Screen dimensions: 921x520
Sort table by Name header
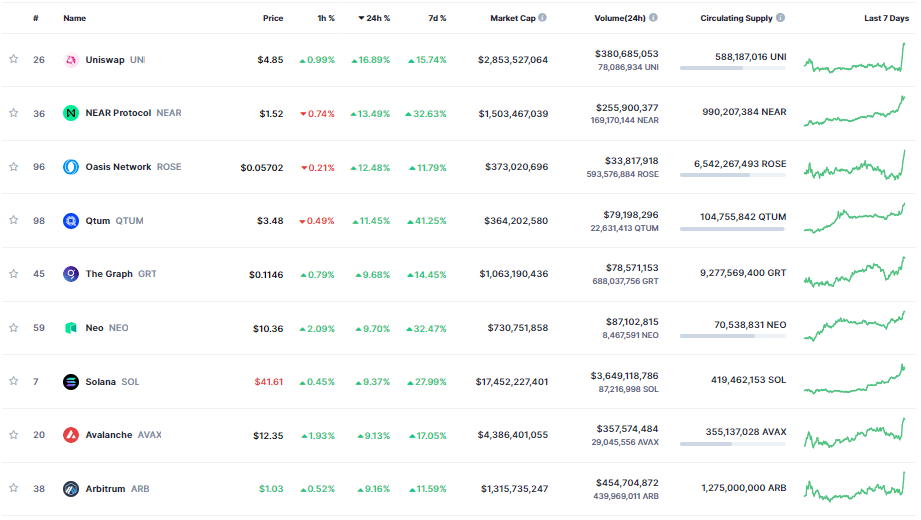click(75, 18)
